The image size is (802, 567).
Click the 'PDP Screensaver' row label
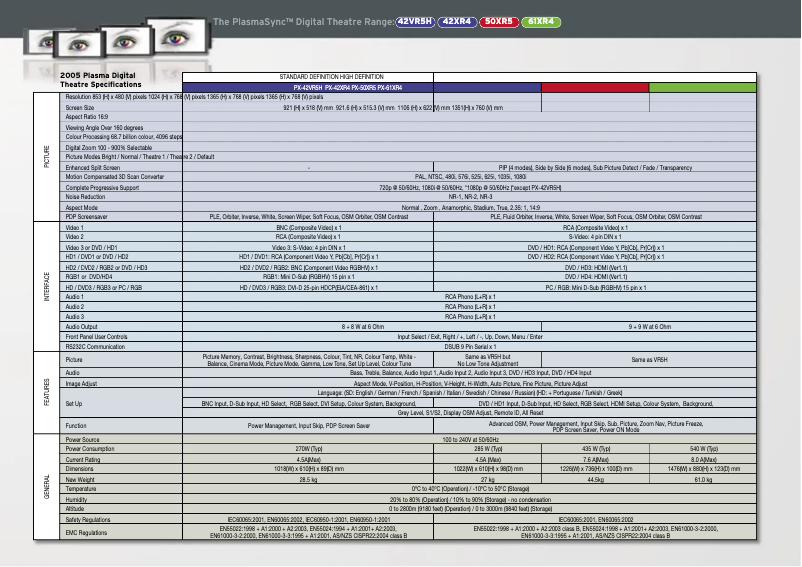(86, 217)
